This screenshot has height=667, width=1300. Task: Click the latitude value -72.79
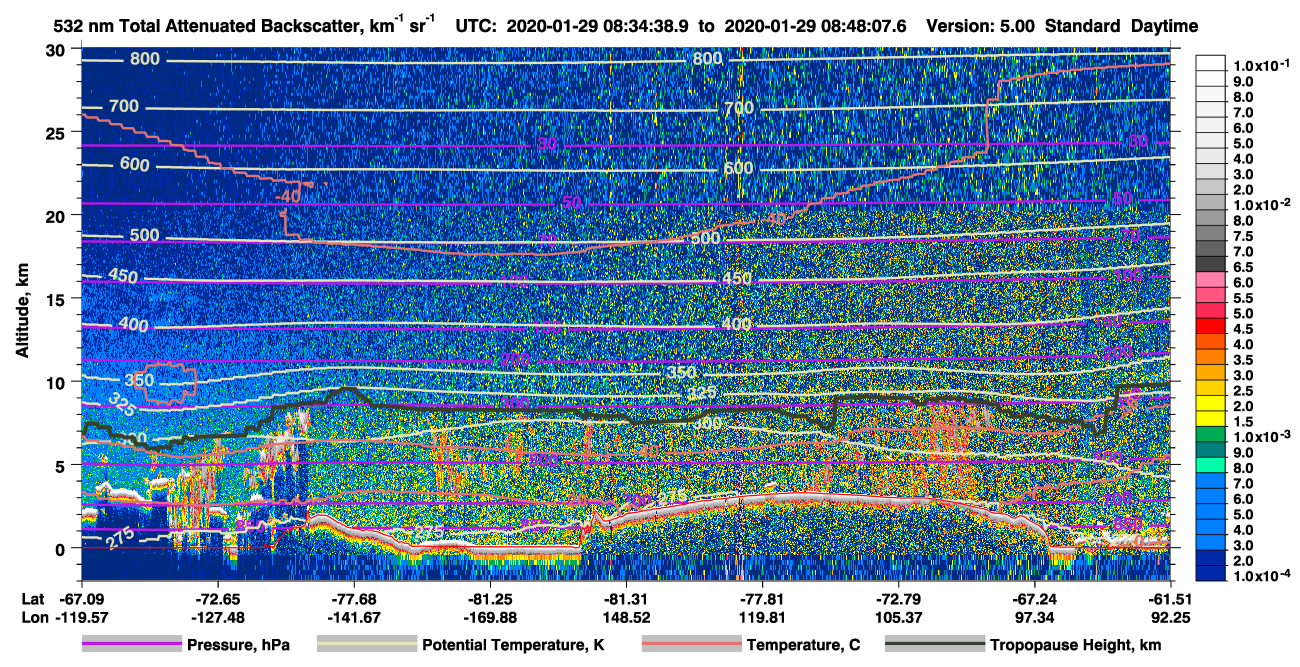[x=898, y=599]
